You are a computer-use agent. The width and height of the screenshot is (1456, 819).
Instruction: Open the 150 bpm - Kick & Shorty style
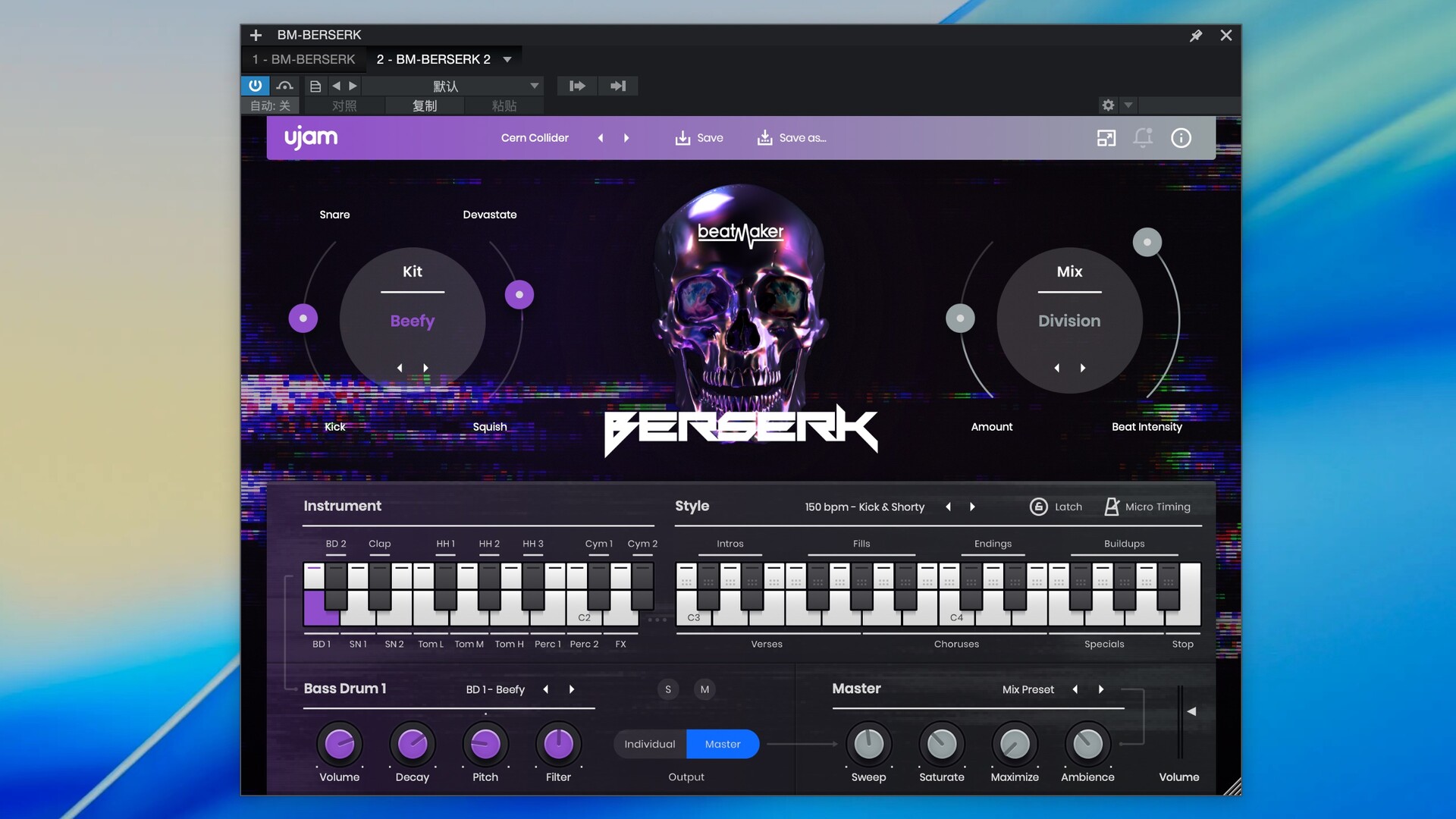tap(864, 507)
